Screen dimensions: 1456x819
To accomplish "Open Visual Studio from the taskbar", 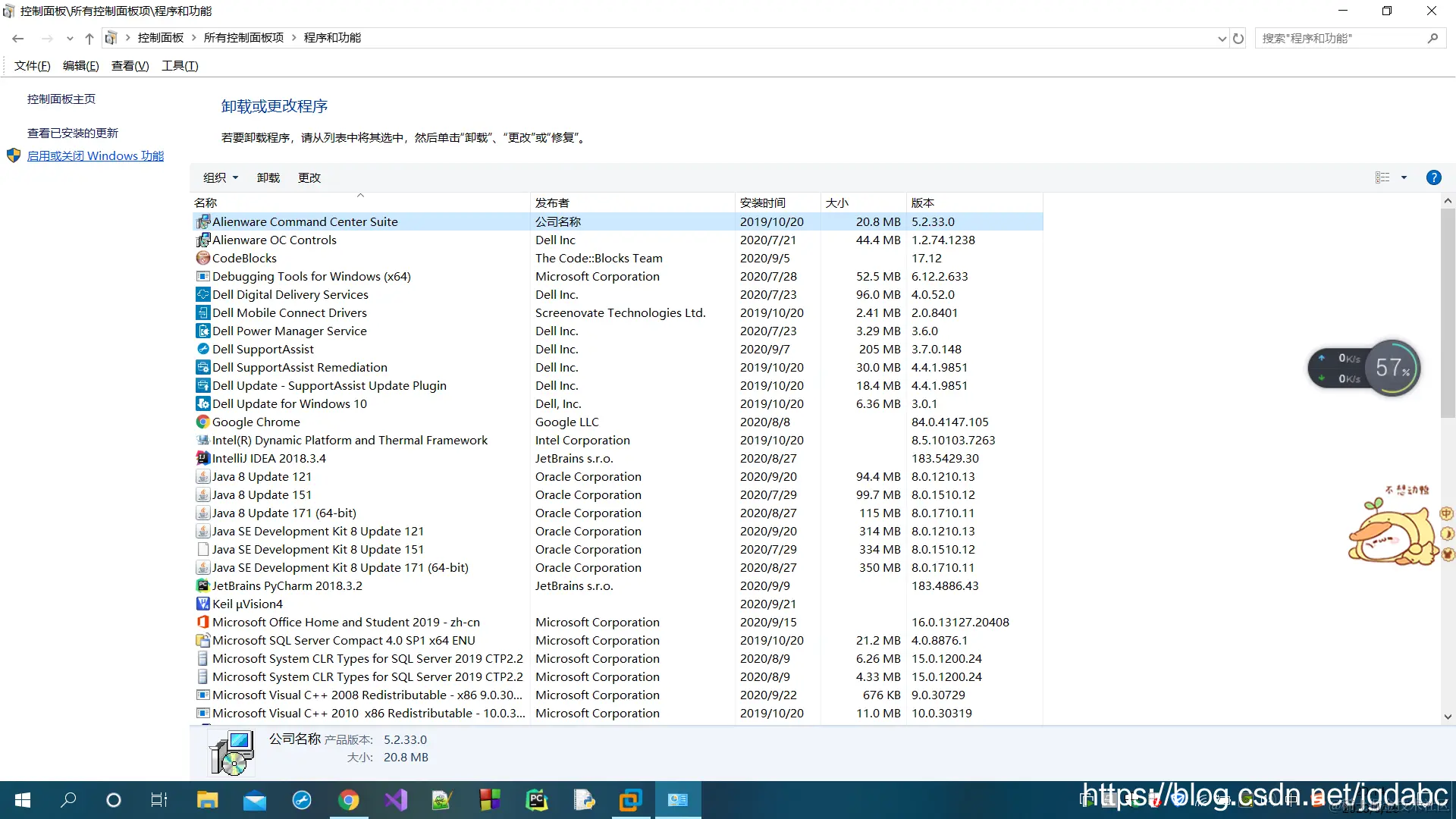I will (395, 800).
